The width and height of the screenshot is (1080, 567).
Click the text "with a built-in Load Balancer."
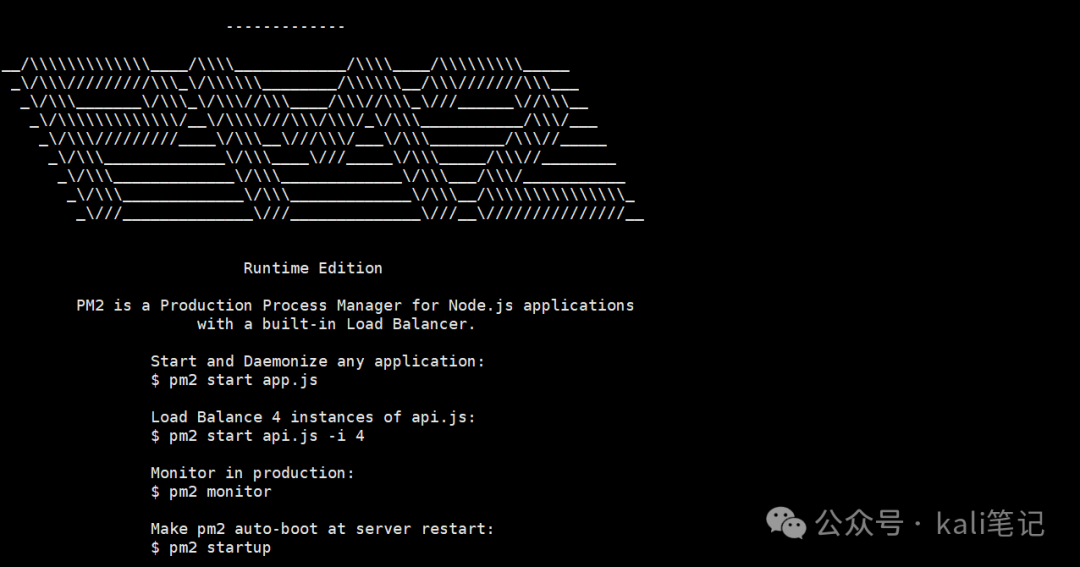point(336,324)
